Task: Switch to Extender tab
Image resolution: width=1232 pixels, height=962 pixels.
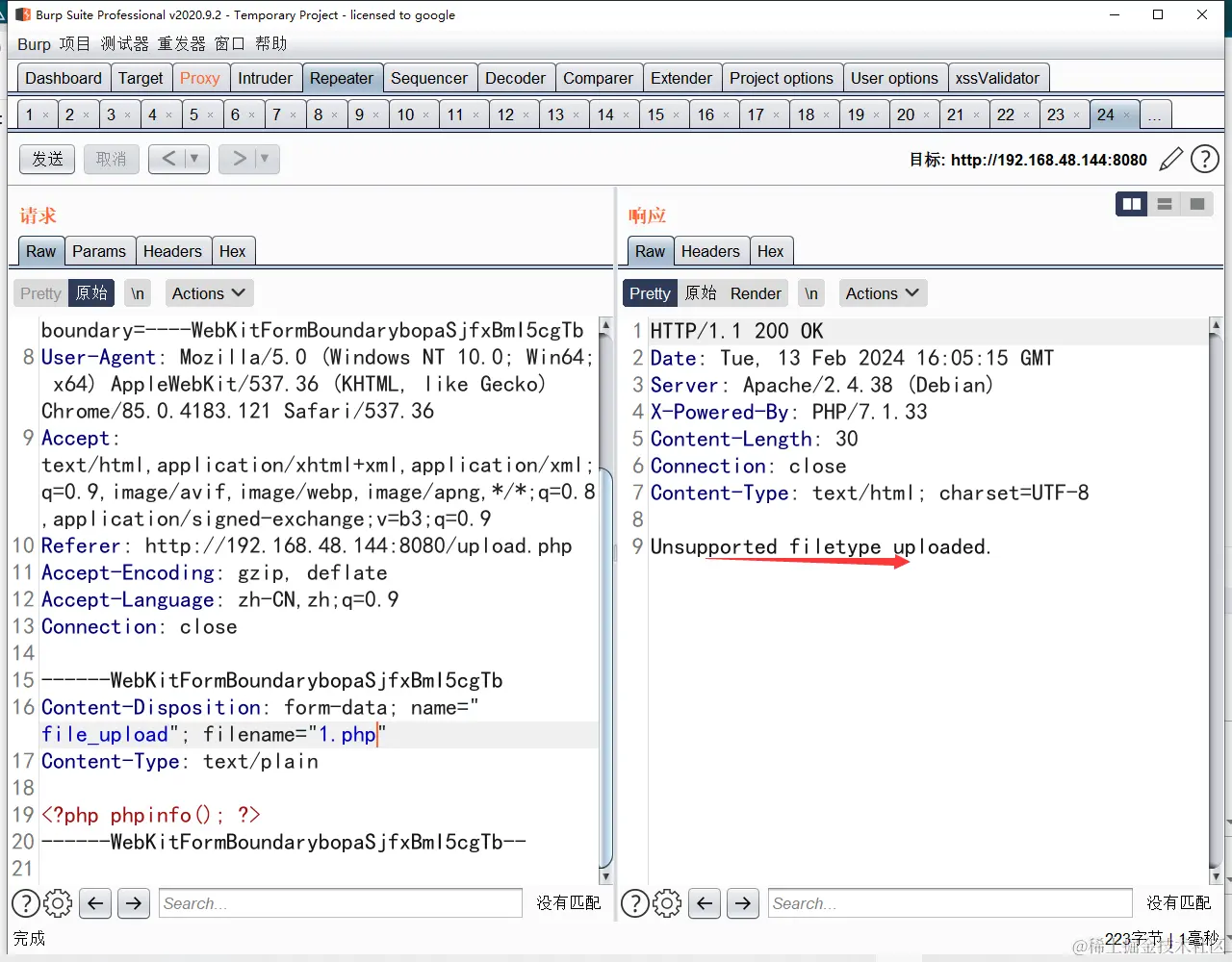Action: [681, 79]
